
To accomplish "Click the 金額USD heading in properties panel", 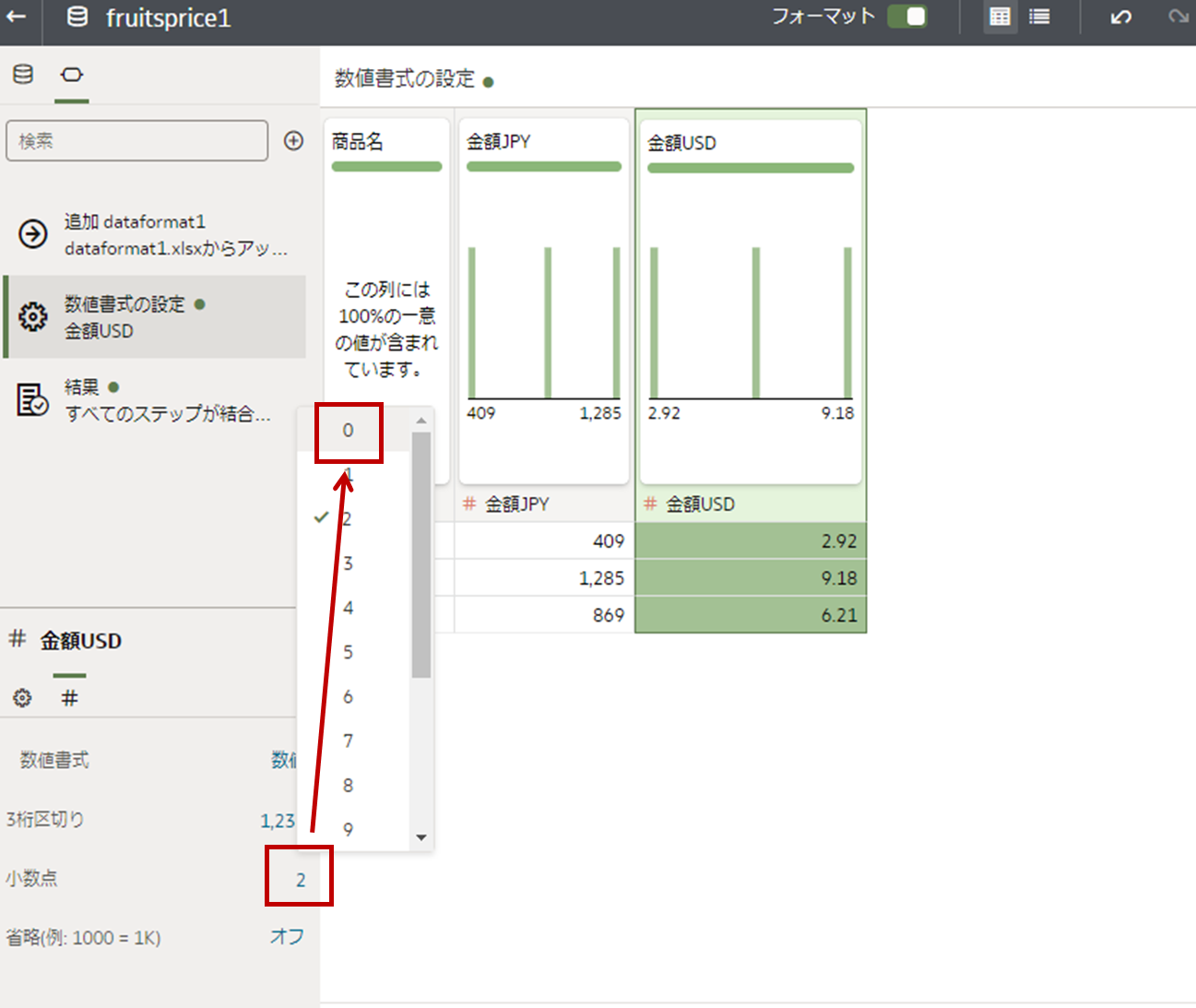I will pos(81,641).
